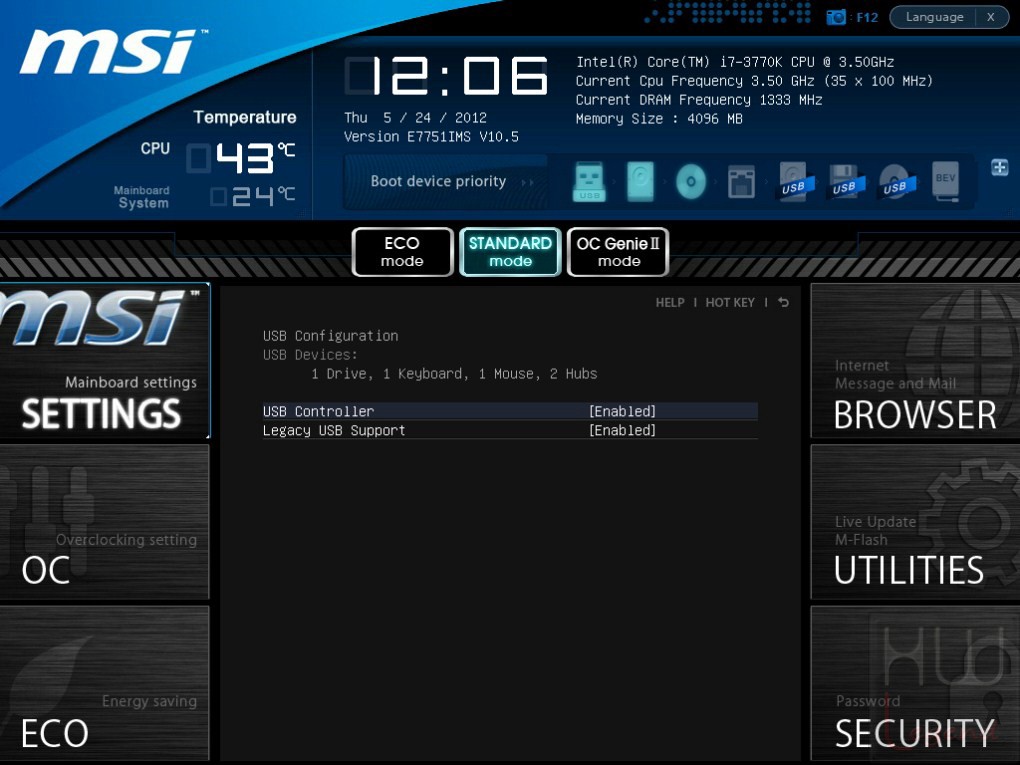Click the HELP link
Screen dimensions: 1020x765
point(670,302)
